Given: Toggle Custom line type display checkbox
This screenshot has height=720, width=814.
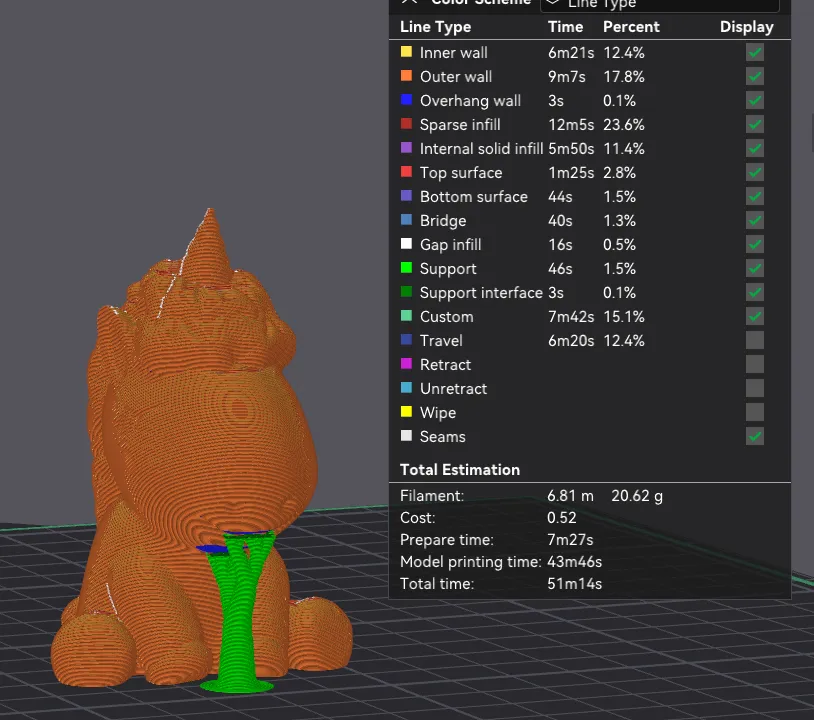Looking at the screenshot, I should click(755, 316).
